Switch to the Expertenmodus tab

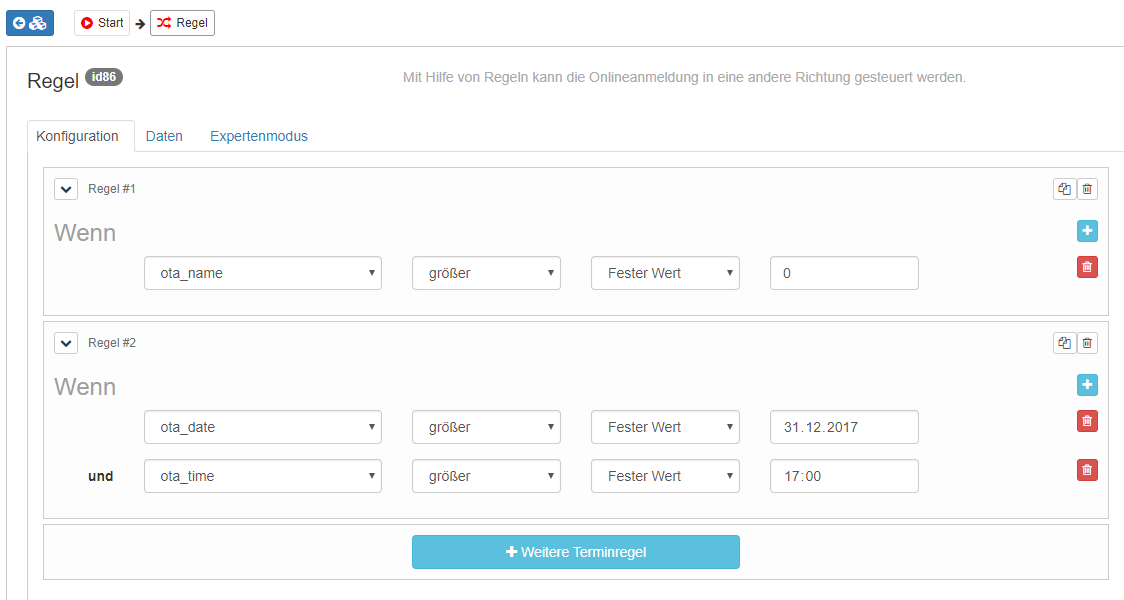258,136
